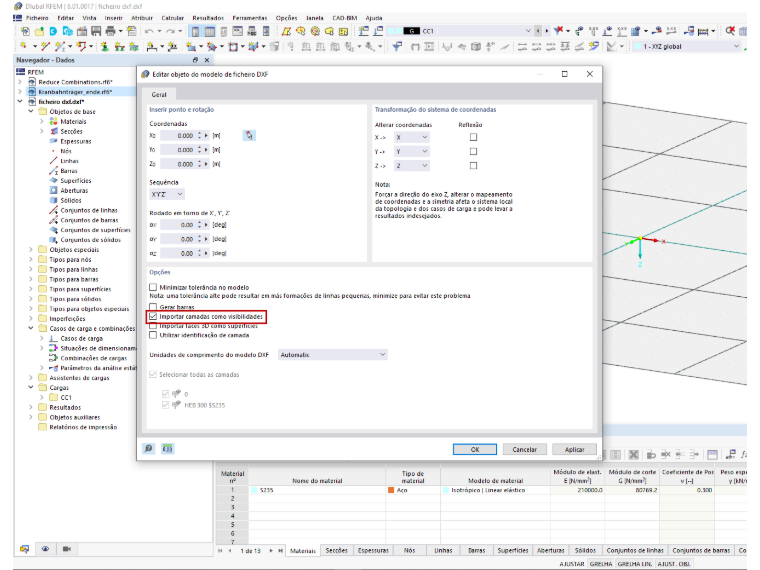Screen dimensions: 760x570
Task: Confirm the dialog with the OK button
Action: [x=475, y=449]
